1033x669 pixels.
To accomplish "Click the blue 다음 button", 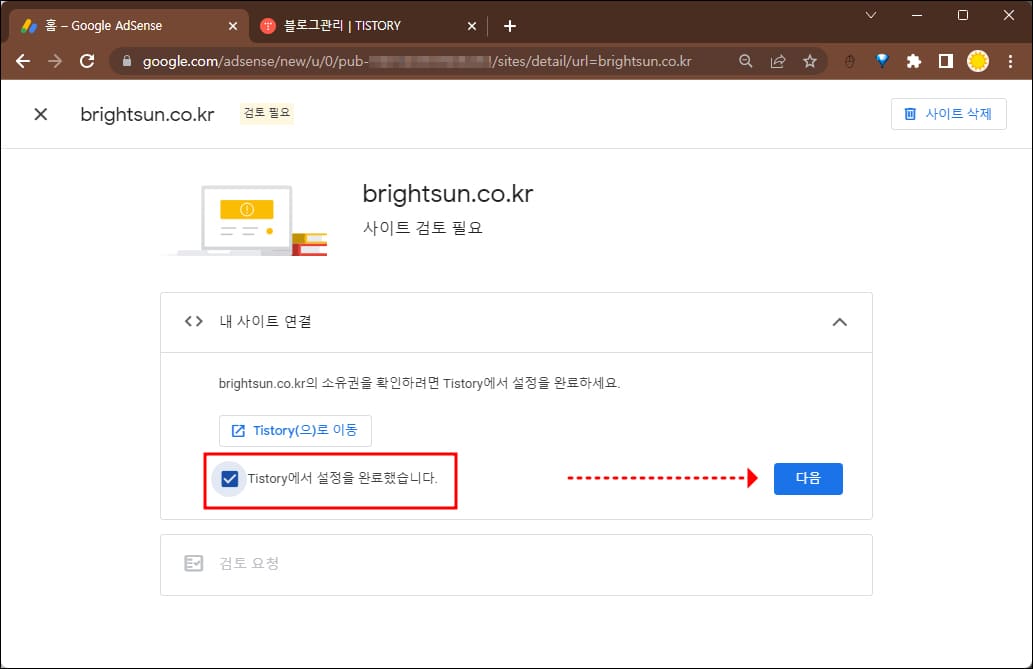I will 808,479.
